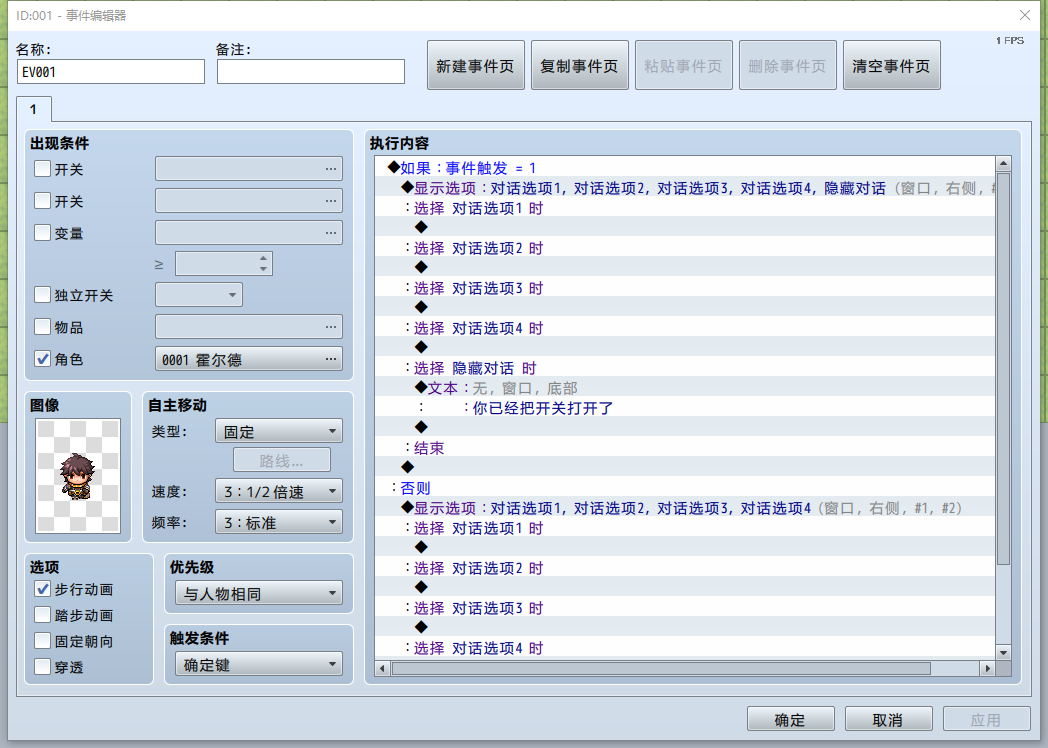Tick the 物品 condition checkbox
1048x748 pixels.
pyautogui.click(x=42, y=327)
